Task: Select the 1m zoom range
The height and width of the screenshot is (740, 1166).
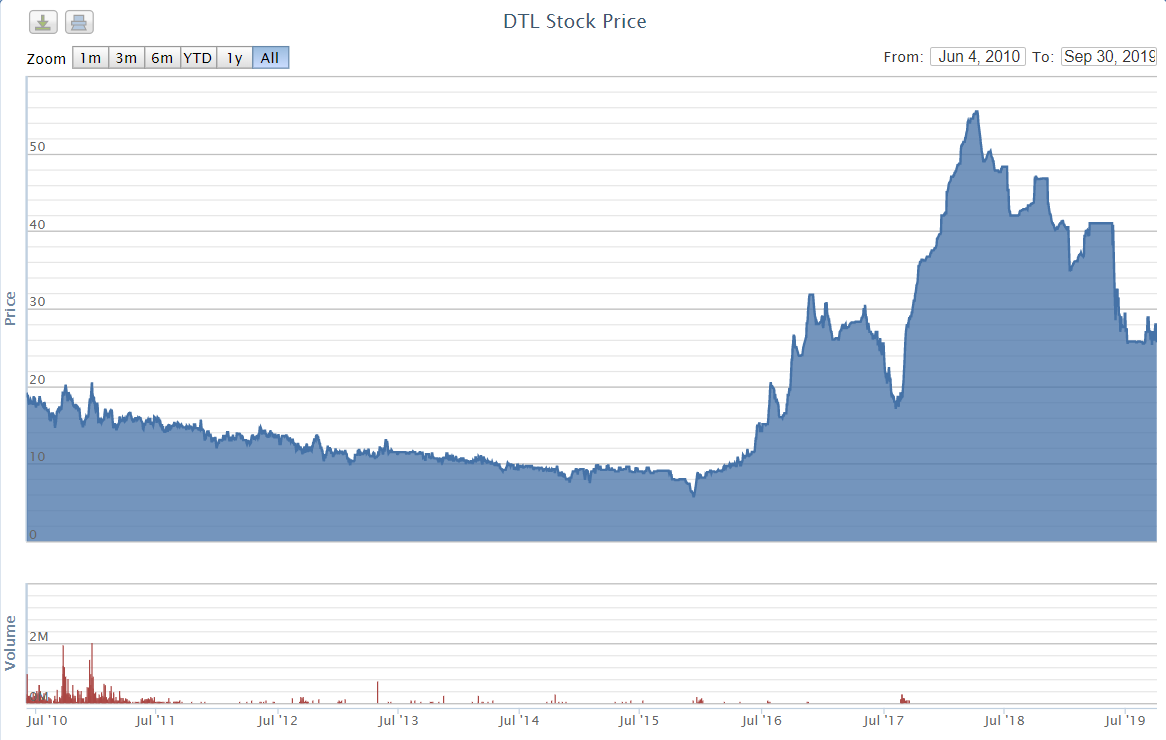Action: [90, 58]
